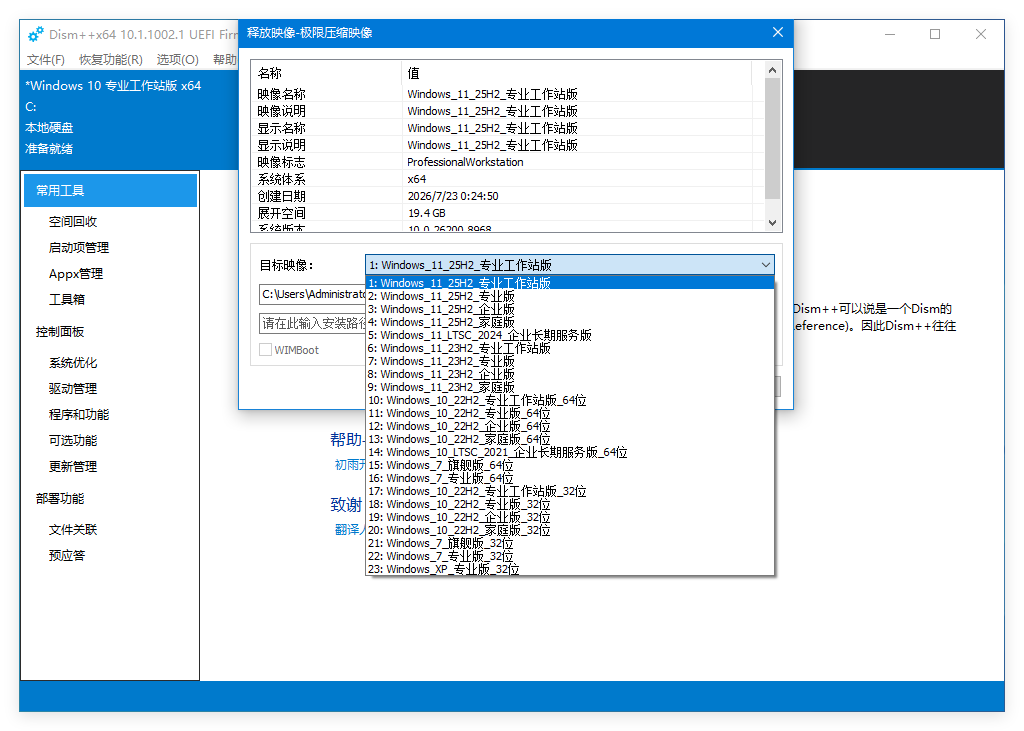Select option 3: Windows_11_25H2_企业版
Image resolution: width=1024 pixels, height=731 pixels.
(570, 309)
